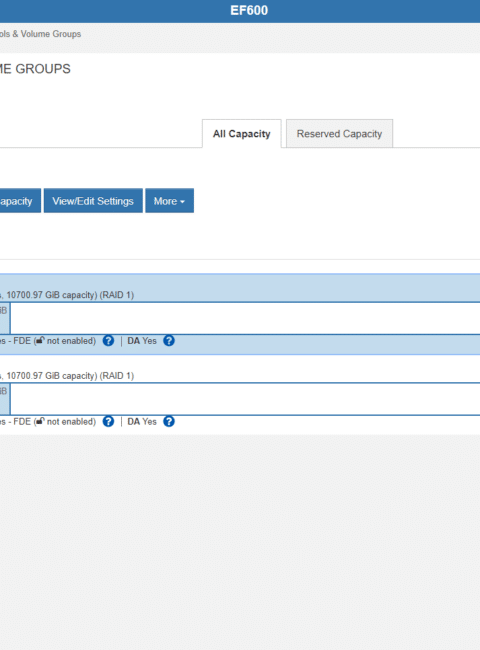
Task: Click the button ending in 'apacity'
Action: (x=20, y=201)
